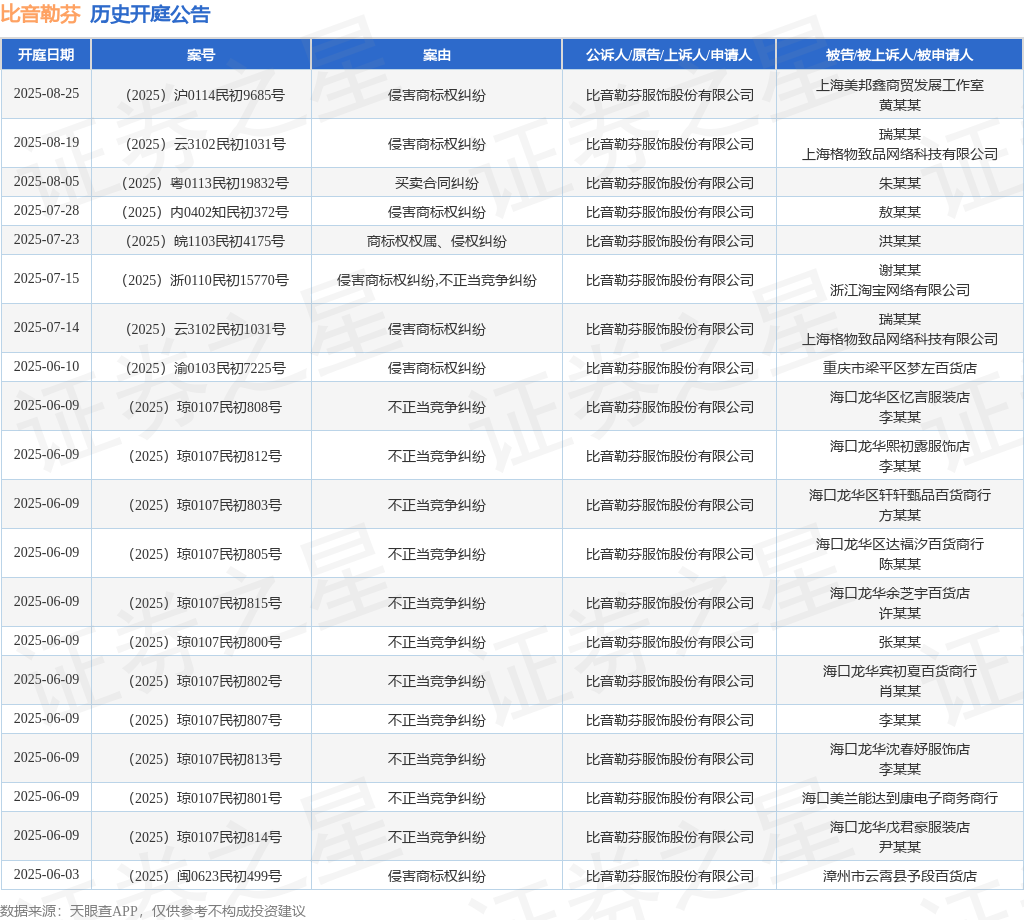The width and height of the screenshot is (1024, 920).
Task: Click case number 沪0114民初9685号
Action: (205, 95)
